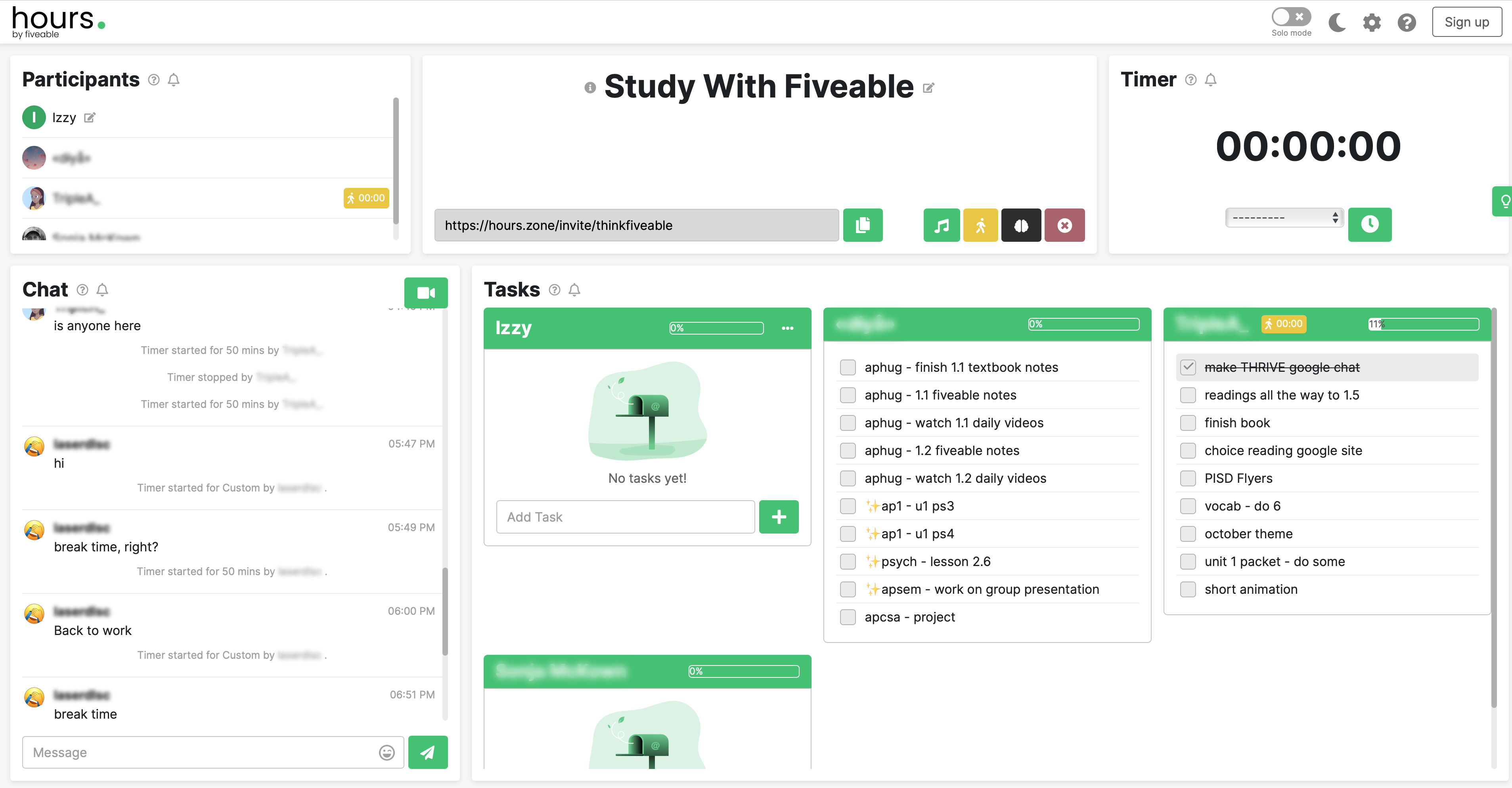Click Izzy's 0% task progress bar
The image size is (1512, 788).
[x=716, y=328]
